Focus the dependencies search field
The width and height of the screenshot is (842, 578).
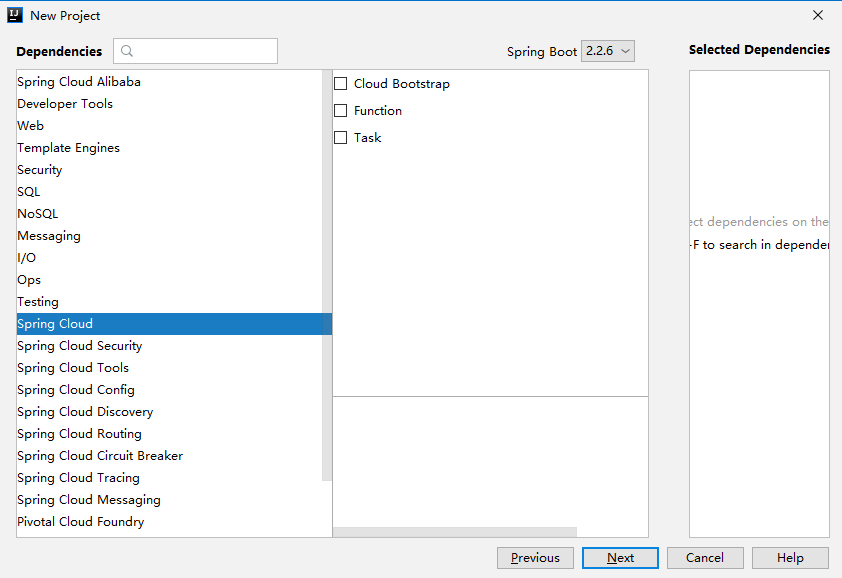pyautogui.click(x=195, y=51)
